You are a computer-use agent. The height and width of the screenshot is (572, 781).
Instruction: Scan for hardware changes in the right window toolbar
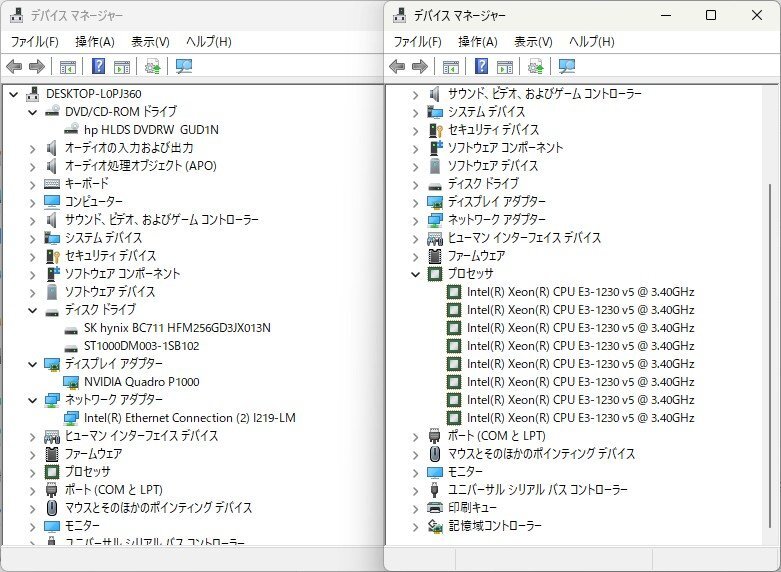(x=567, y=67)
